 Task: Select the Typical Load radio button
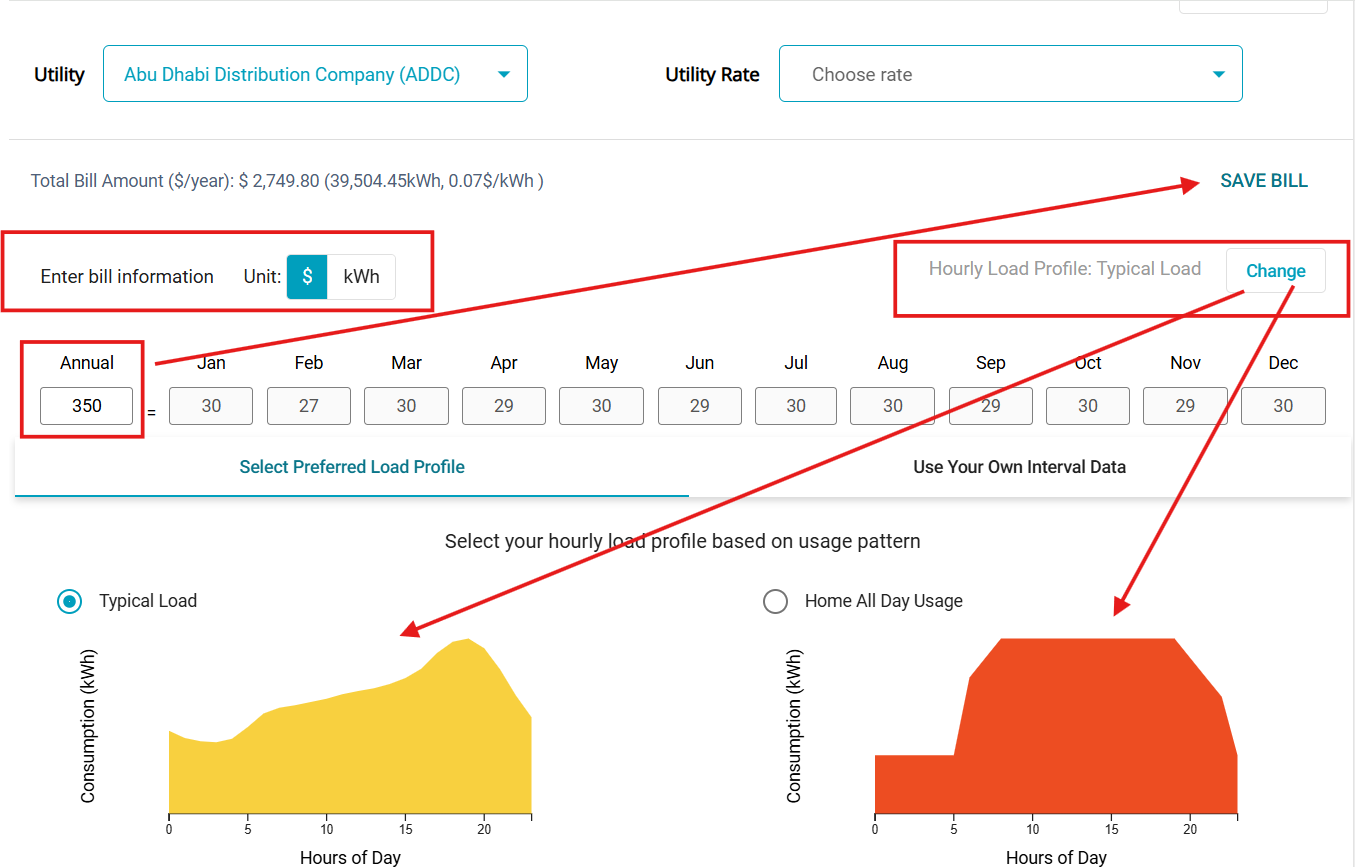(x=70, y=601)
